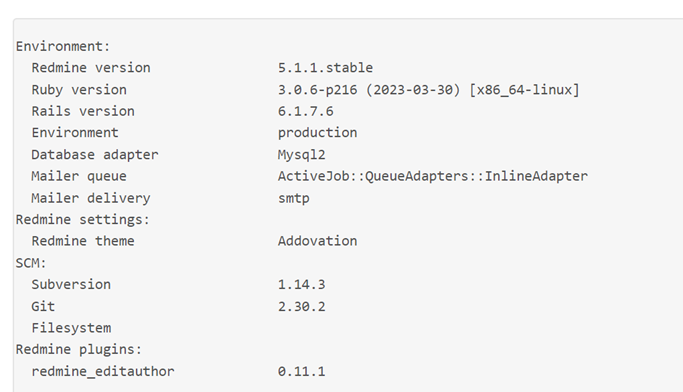
Task: Click the Redmine plugins: heading
Action: click(x=79, y=349)
